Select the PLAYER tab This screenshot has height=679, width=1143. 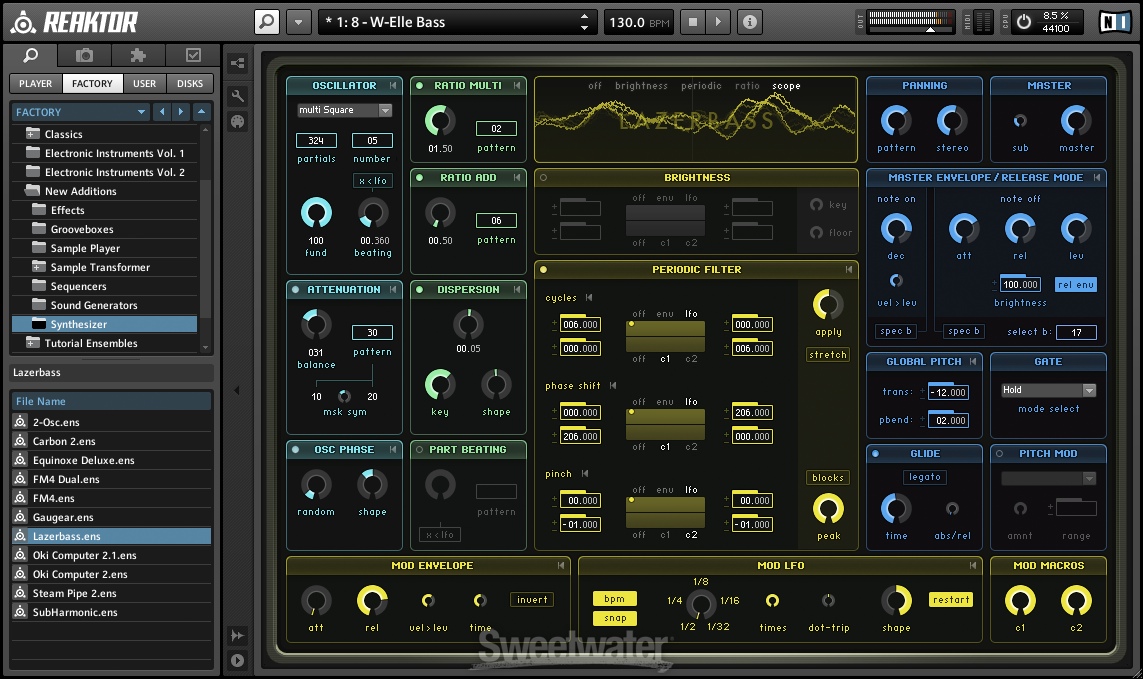(36, 83)
